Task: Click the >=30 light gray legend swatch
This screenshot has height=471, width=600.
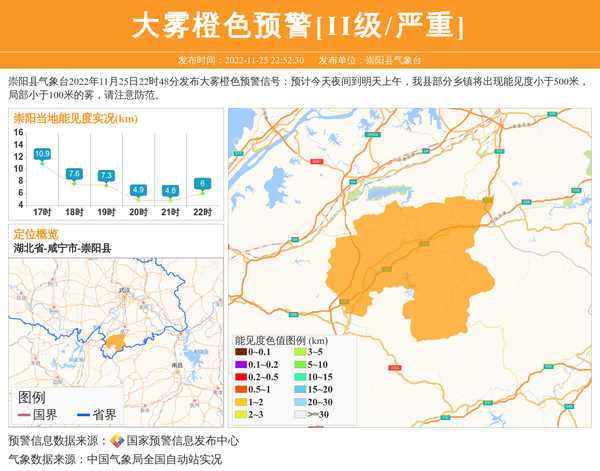Action: [x=299, y=413]
